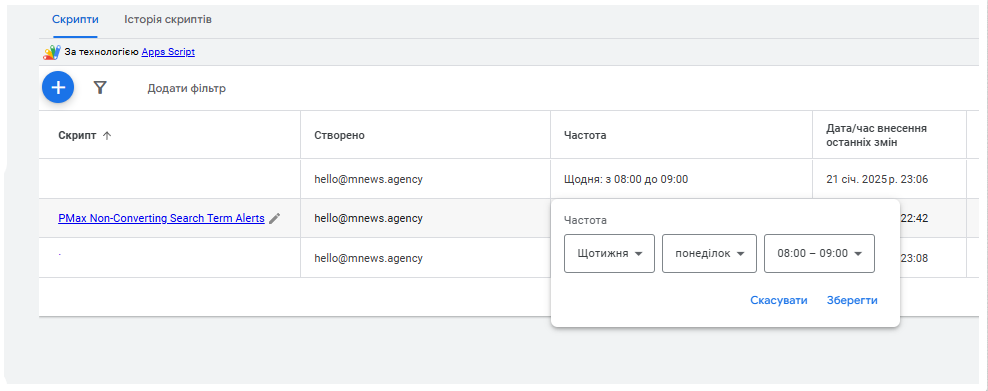Open the понеділок day dropdown

pos(709,253)
